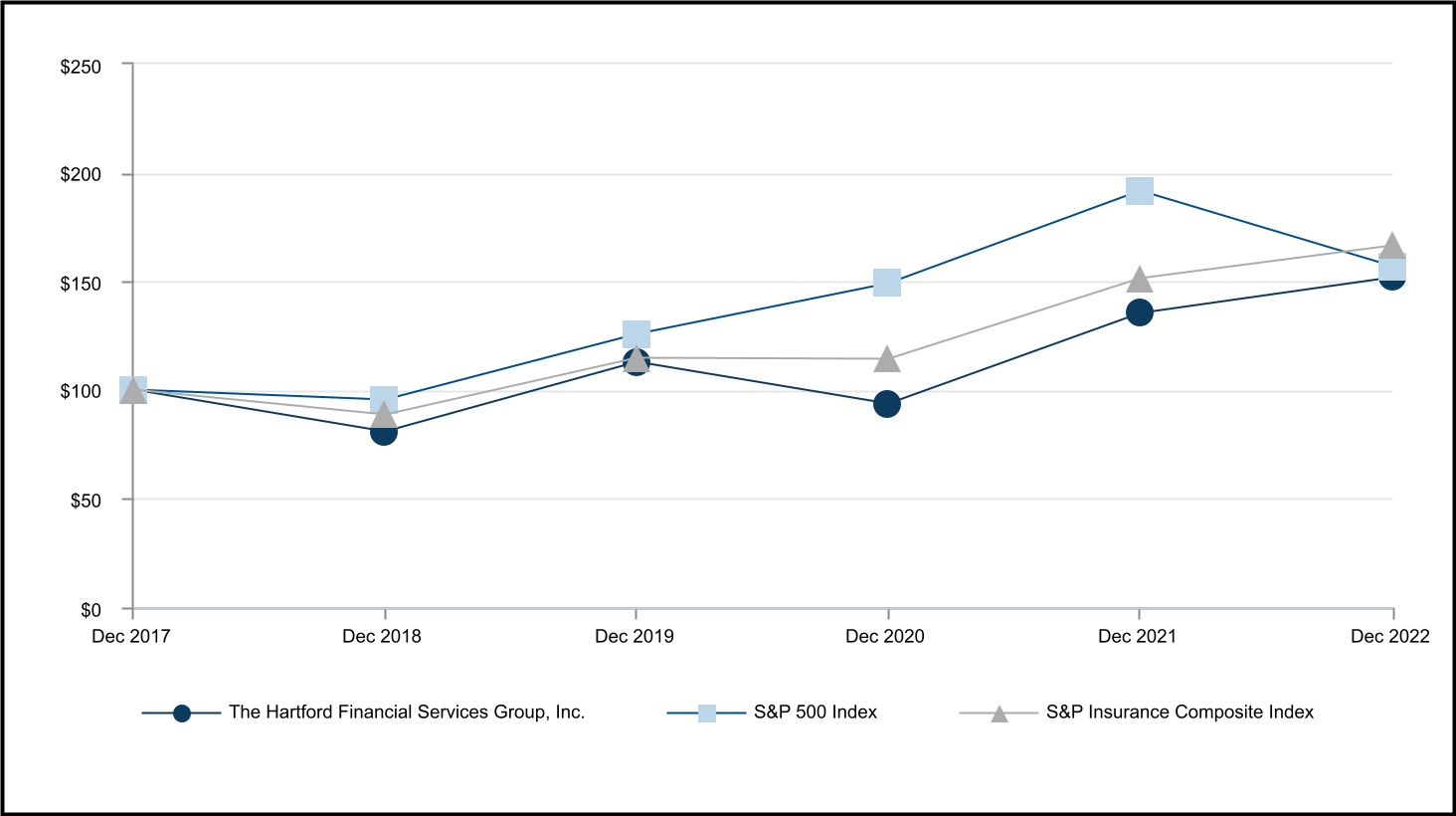Click the "$50" y-axis label
Screen dimensions: 1456x816
[86, 501]
